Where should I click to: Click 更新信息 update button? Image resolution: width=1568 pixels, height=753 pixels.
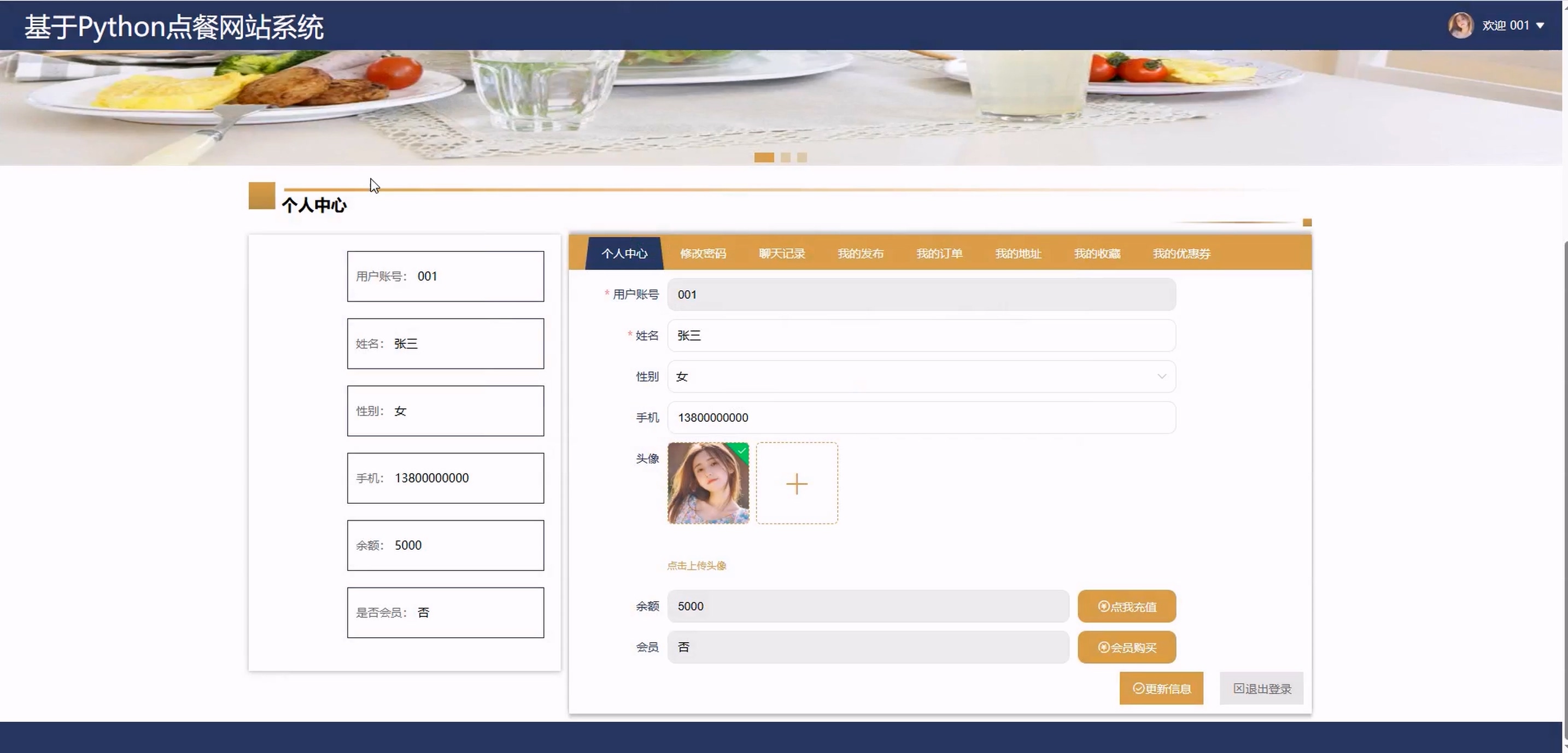click(1161, 689)
